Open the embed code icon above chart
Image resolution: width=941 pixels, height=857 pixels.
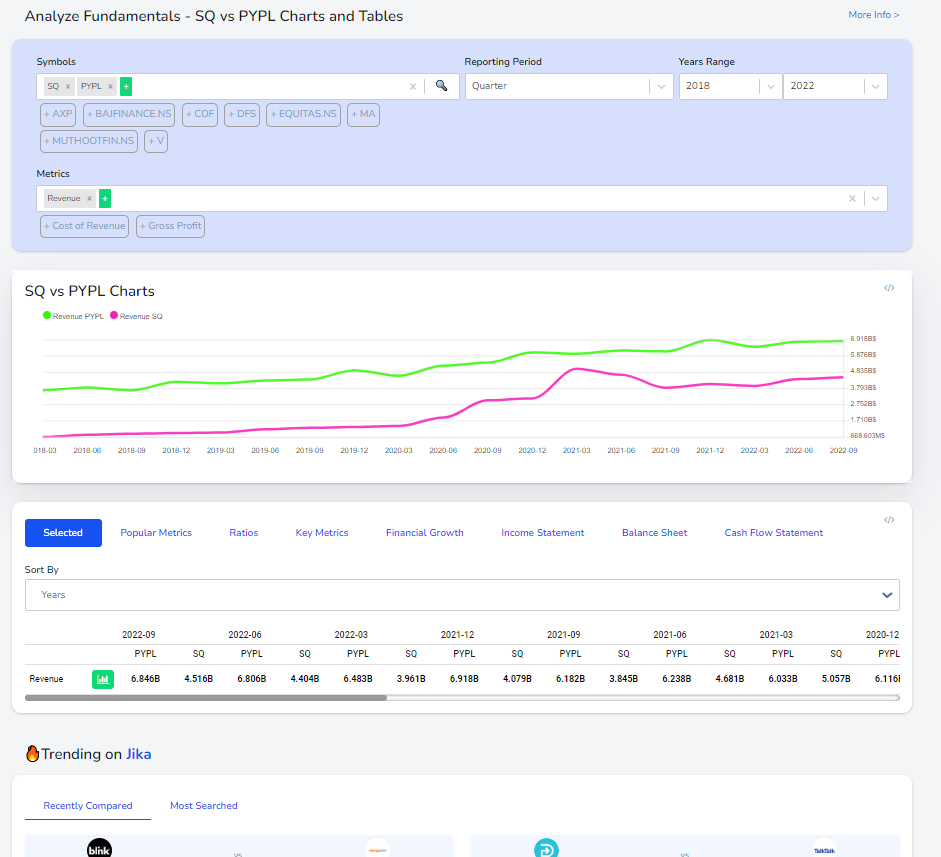[x=889, y=288]
